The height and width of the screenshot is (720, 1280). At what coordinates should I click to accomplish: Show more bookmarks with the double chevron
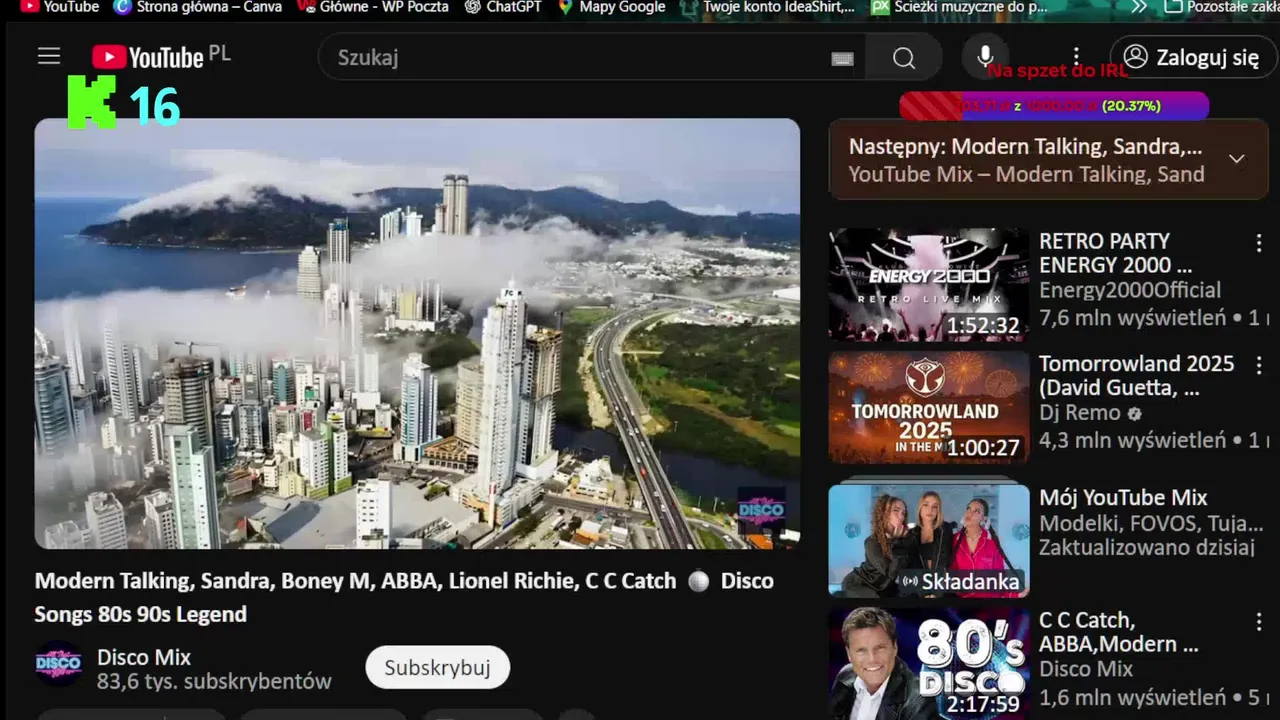tap(1139, 7)
